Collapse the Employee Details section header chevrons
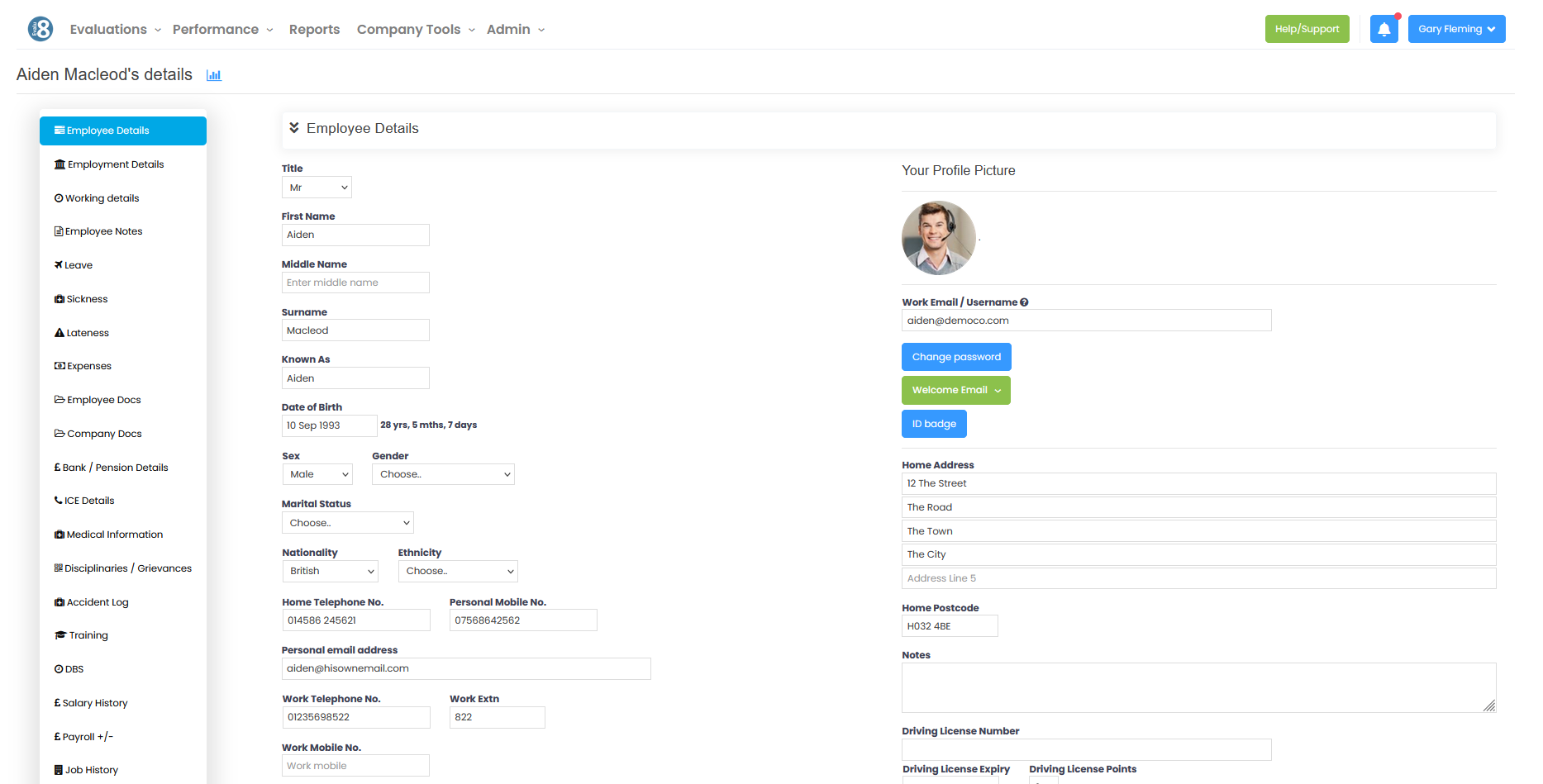1543x784 pixels. [x=295, y=128]
